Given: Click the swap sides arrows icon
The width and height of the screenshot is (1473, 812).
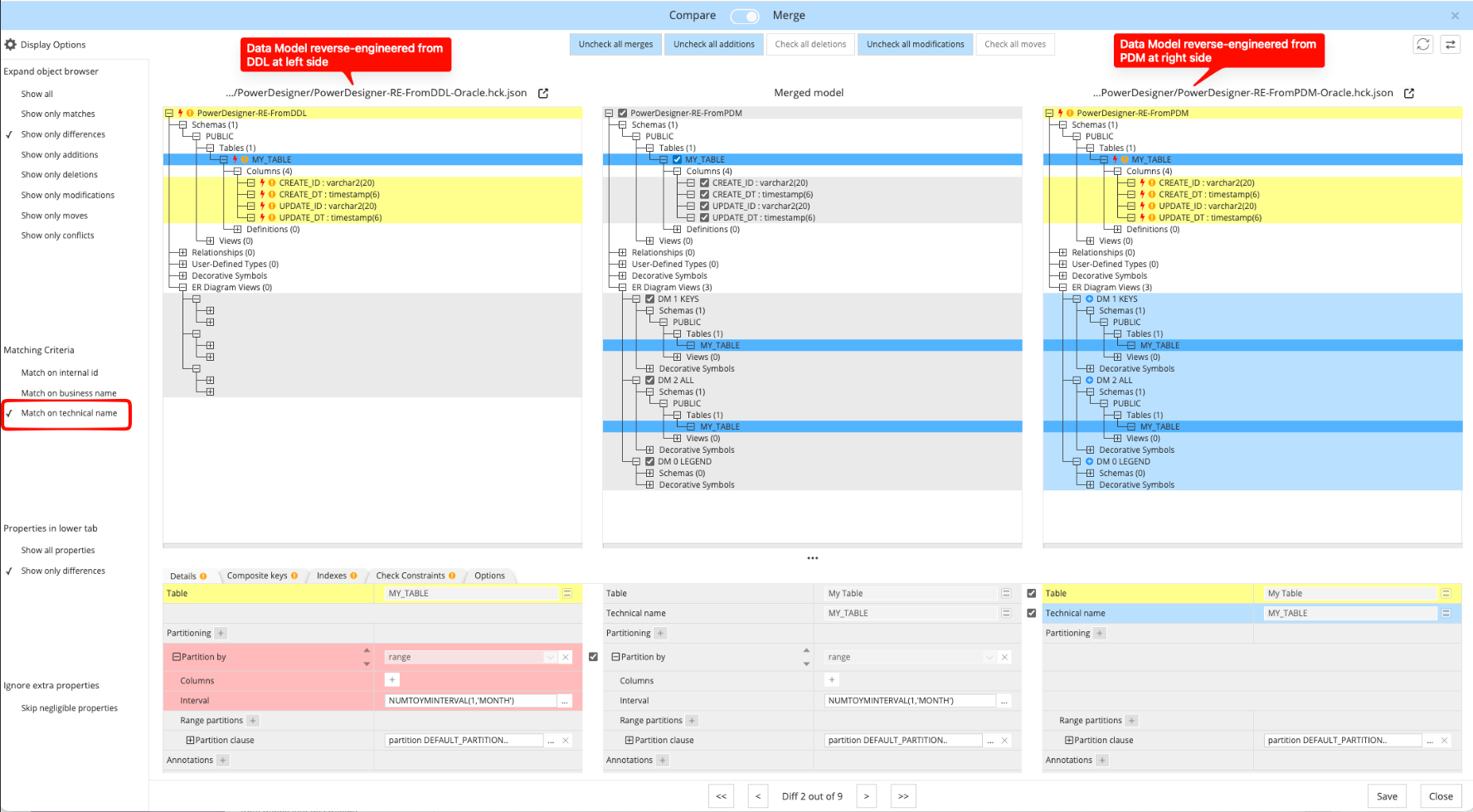Looking at the screenshot, I should [x=1451, y=44].
